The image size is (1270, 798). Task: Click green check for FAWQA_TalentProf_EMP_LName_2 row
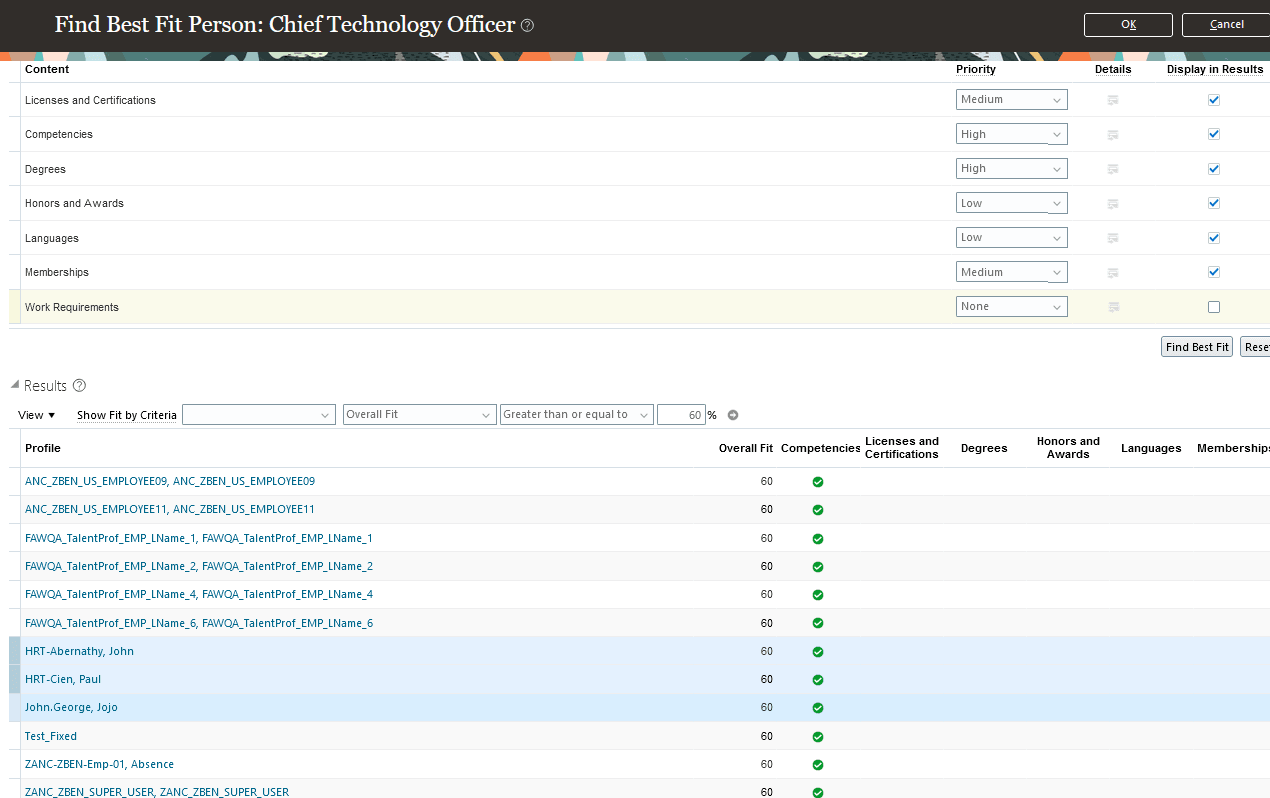pyautogui.click(x=818, y=567)
